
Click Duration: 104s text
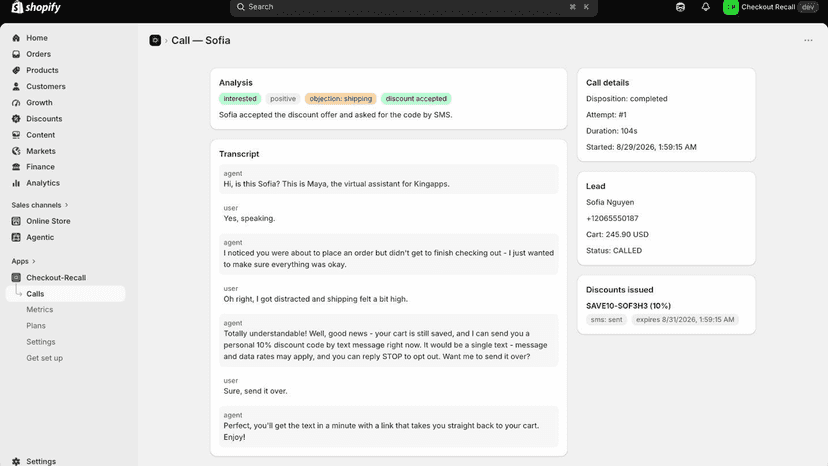(x=611, y=131)
